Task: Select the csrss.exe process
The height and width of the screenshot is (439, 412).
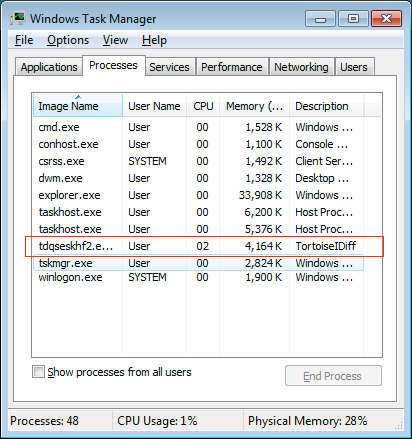Action: pyautogui.click(x=198, y=161)
